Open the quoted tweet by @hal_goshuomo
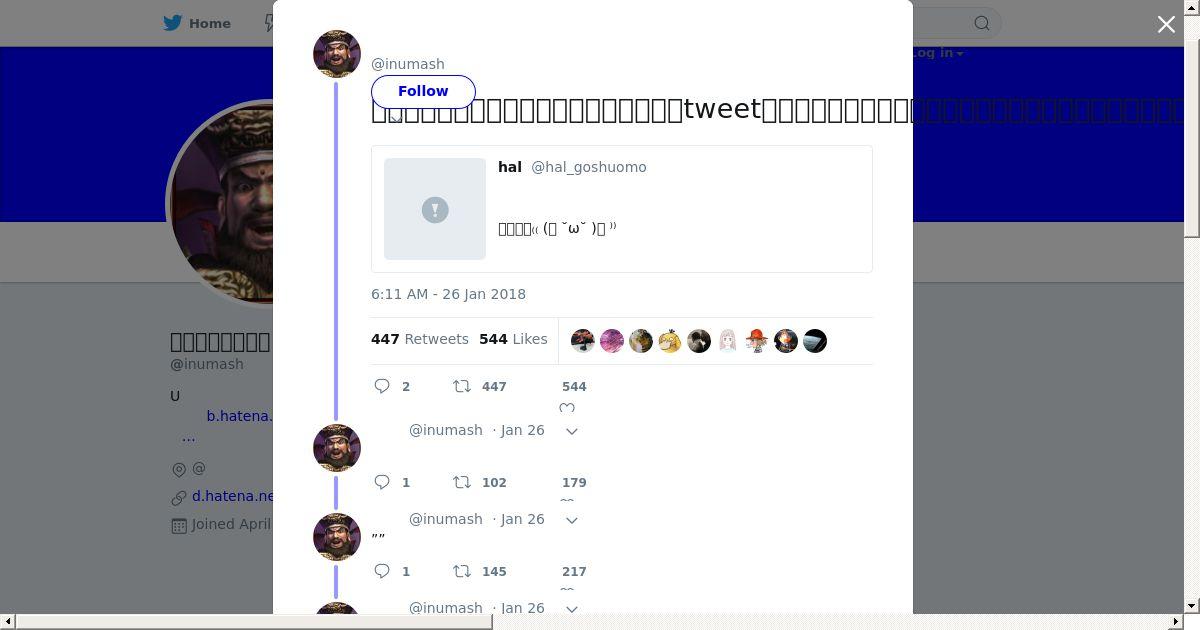1200x630 pixels. coord(622,209)
